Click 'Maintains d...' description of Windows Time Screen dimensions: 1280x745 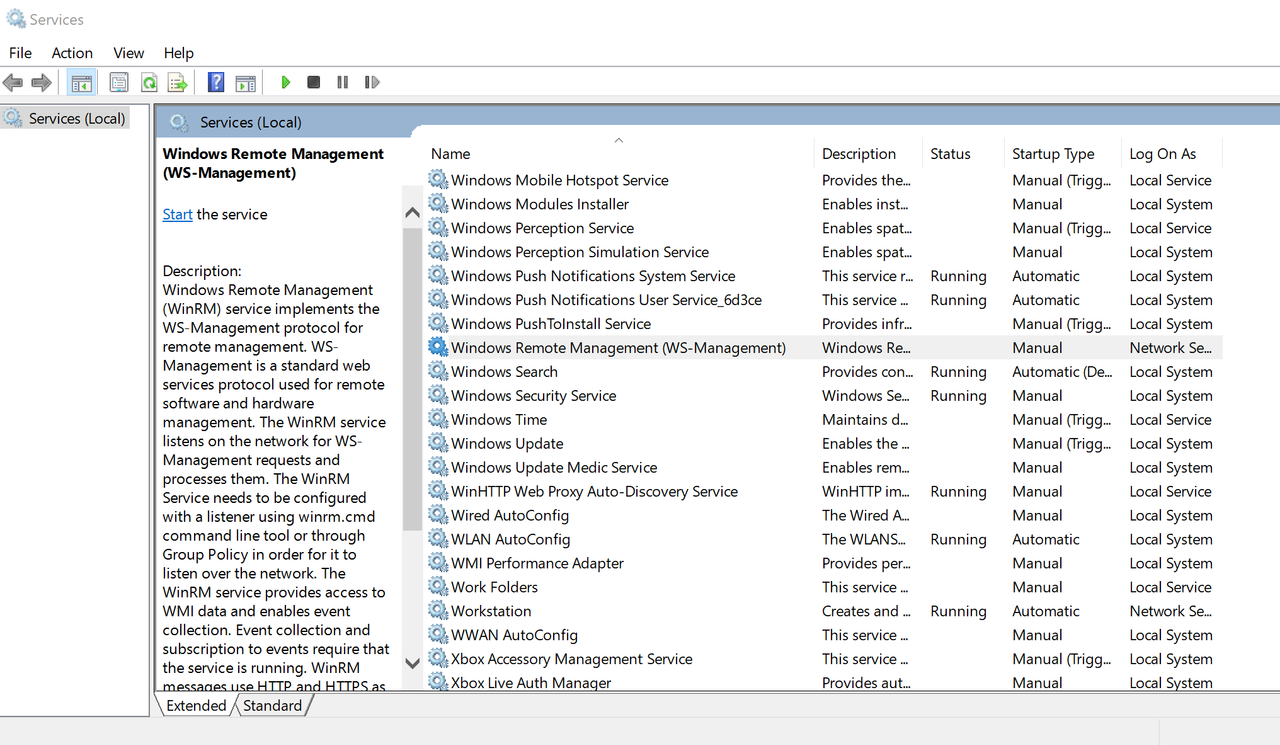click(x=865, y=420)
